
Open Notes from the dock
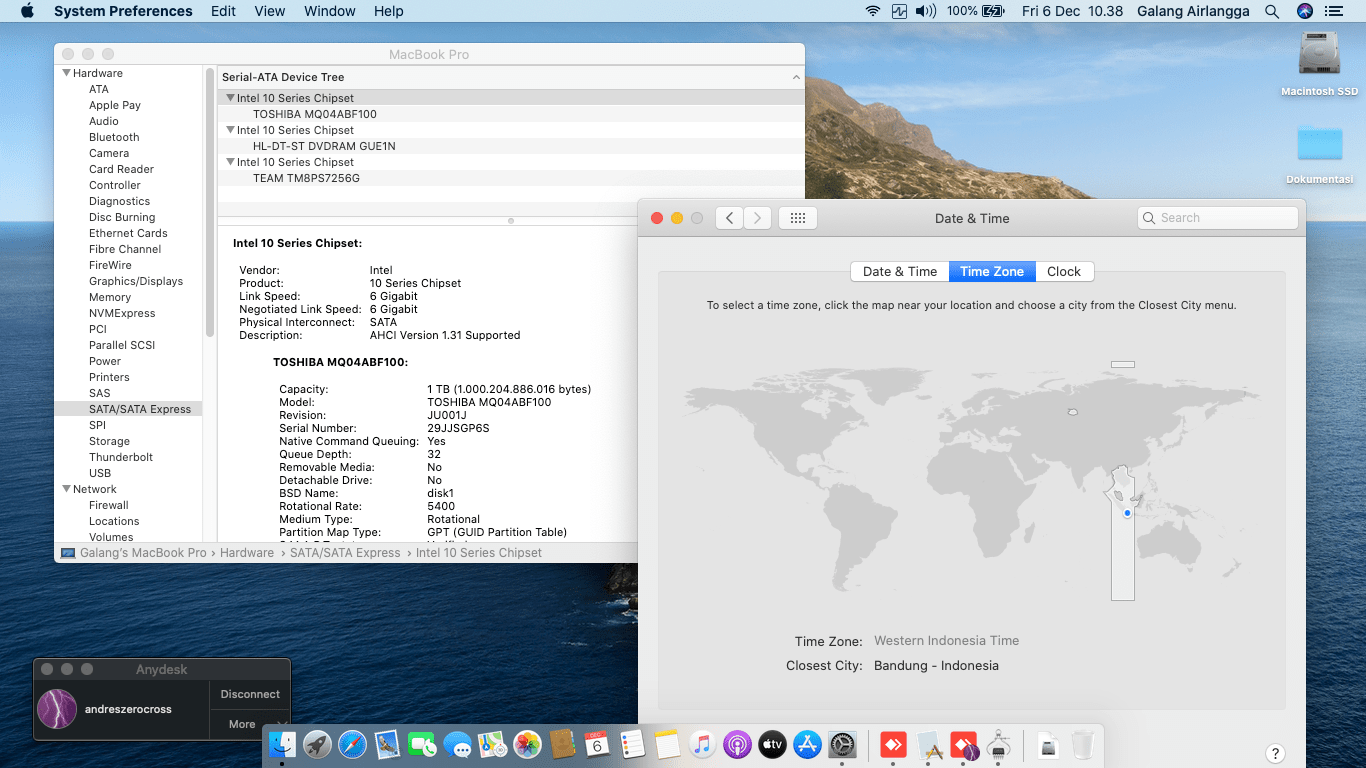click(x=667, y=744)
